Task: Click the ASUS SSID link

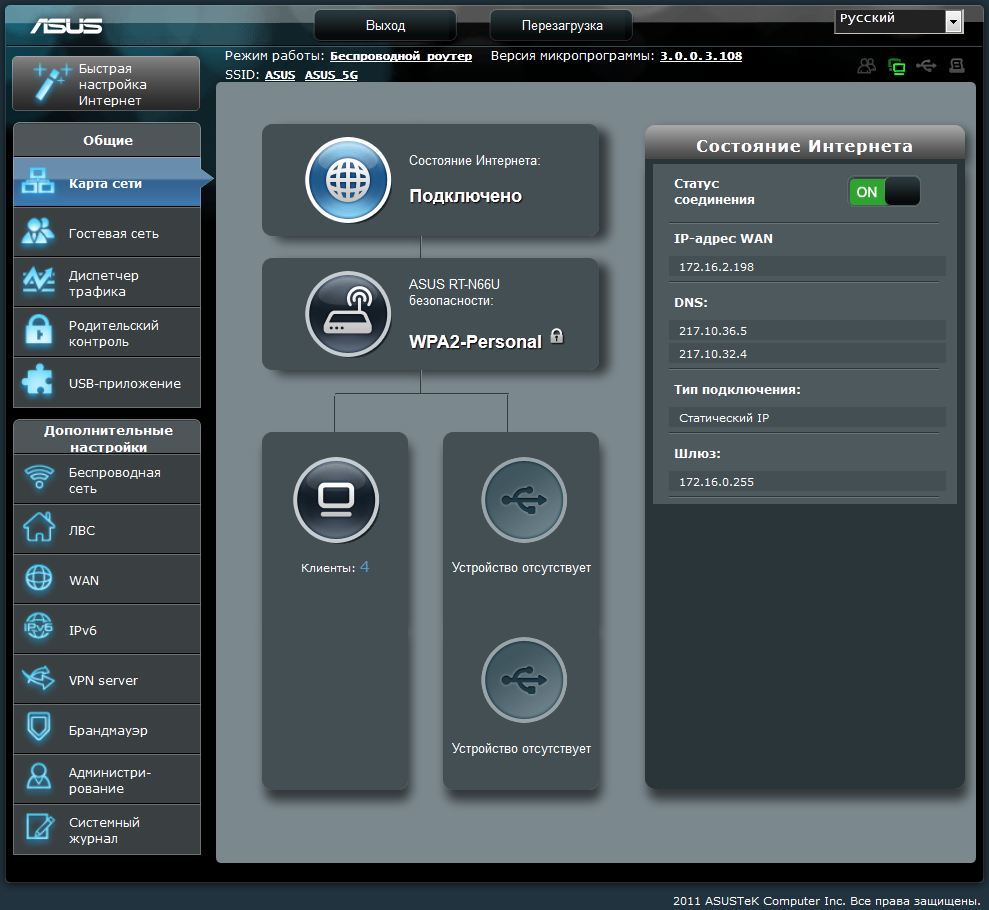Action: pyautogui.click(x=280, y=75)
